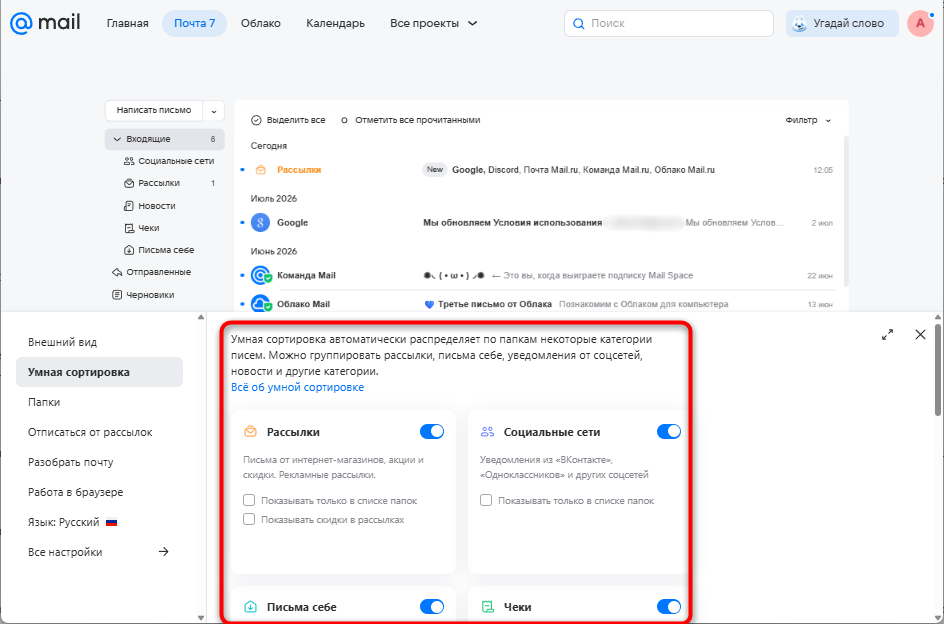The image size is (944, 624).
Task: Click the mark-all-read circle icon
Action: click(344, 120)
